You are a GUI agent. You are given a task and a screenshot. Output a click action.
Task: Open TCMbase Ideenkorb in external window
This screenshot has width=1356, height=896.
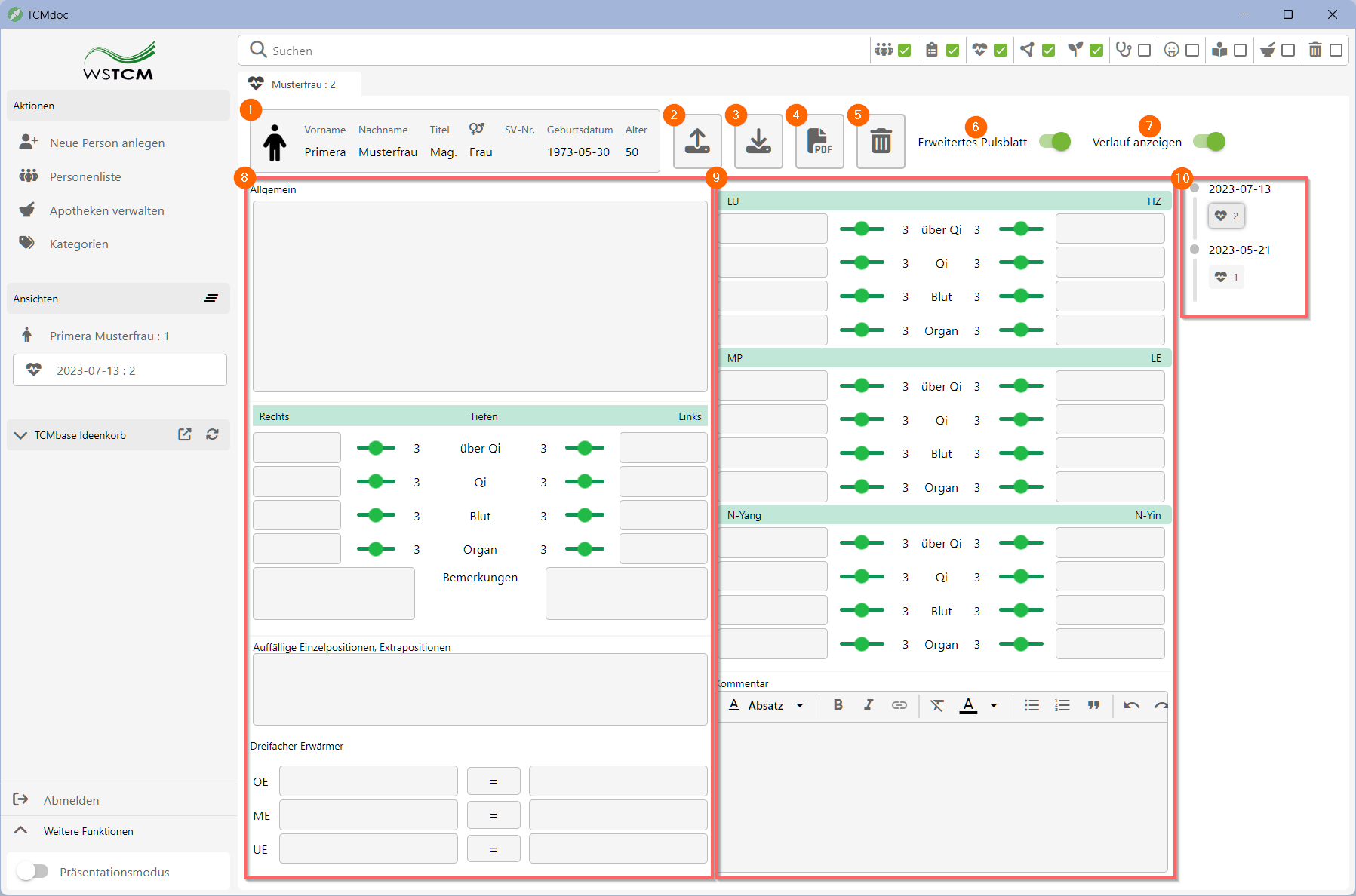185,434
